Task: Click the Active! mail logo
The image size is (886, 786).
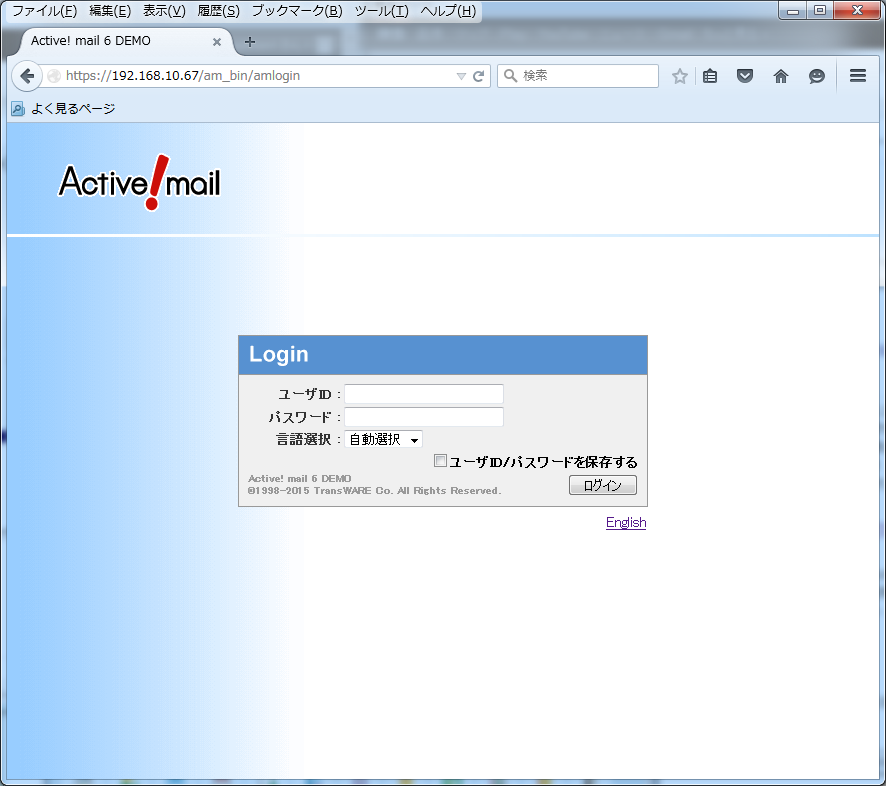Action: point(139,182)
